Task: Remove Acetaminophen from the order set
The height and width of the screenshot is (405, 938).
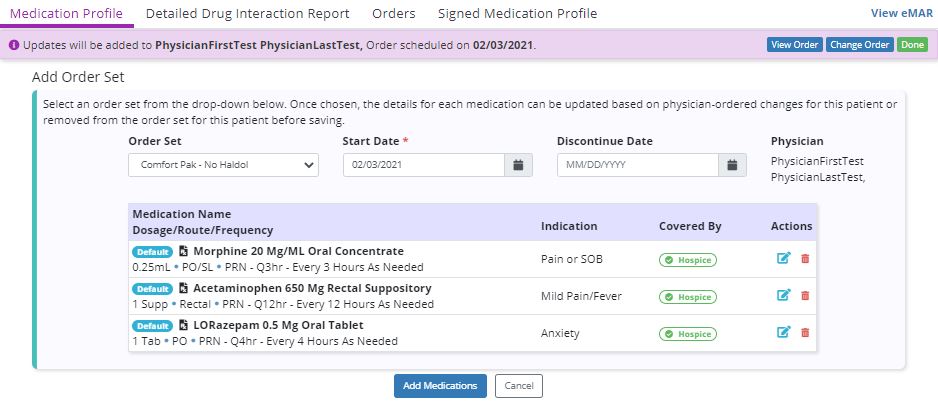Action: tap(805, 295)
